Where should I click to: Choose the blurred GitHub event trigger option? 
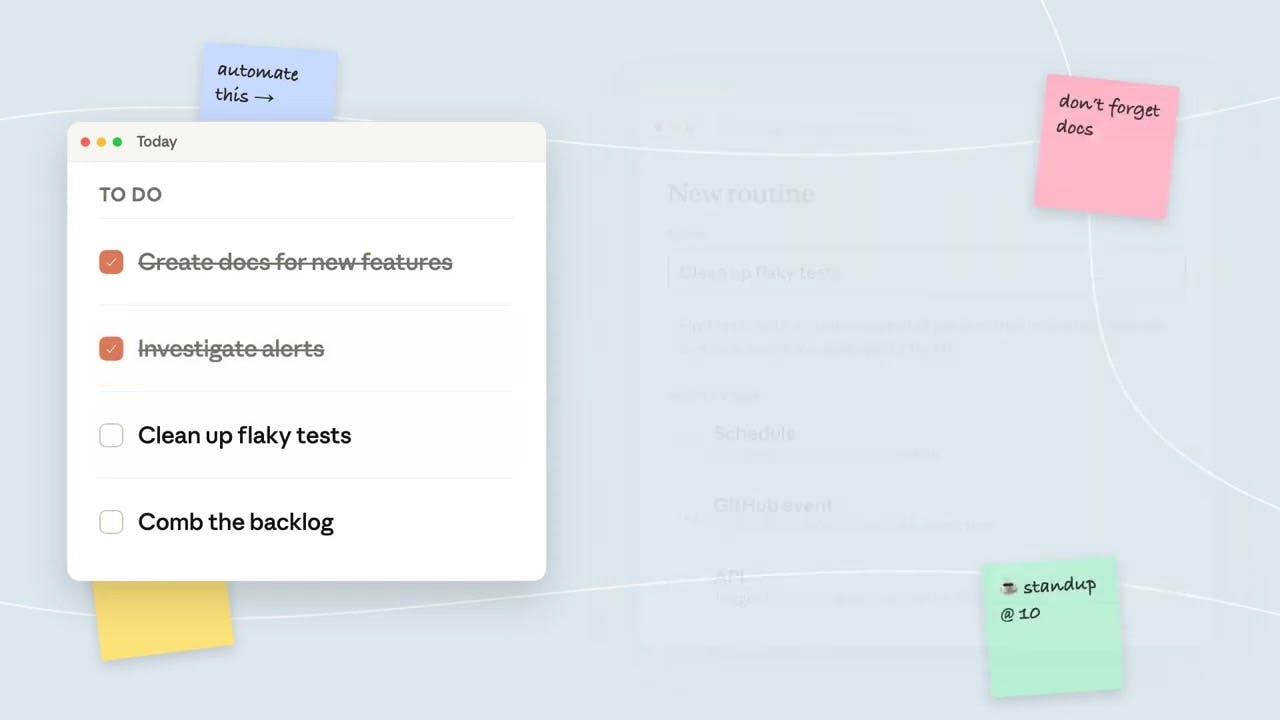coord(772,506)
